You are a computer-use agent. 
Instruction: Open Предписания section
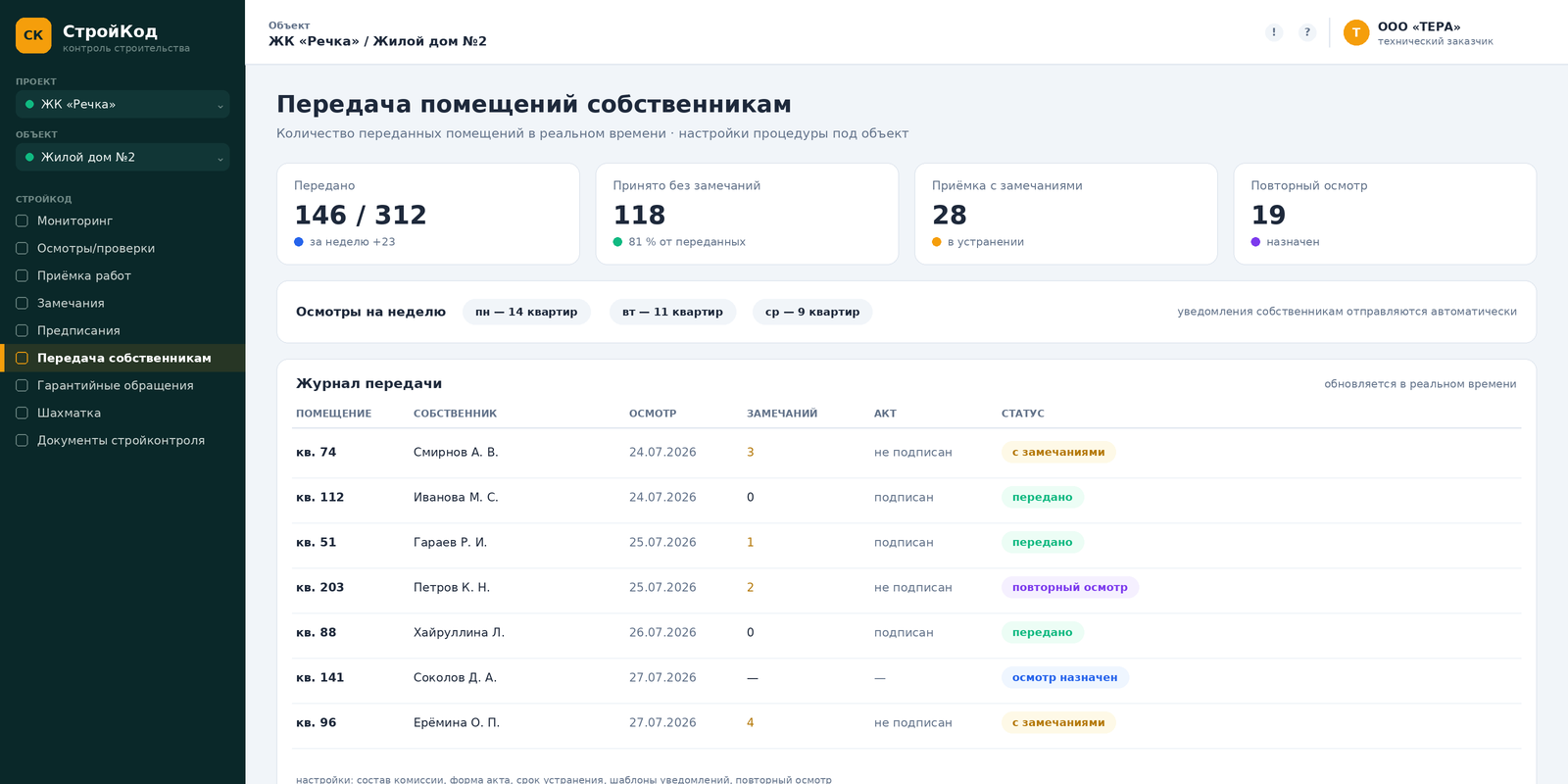point(122,330)
